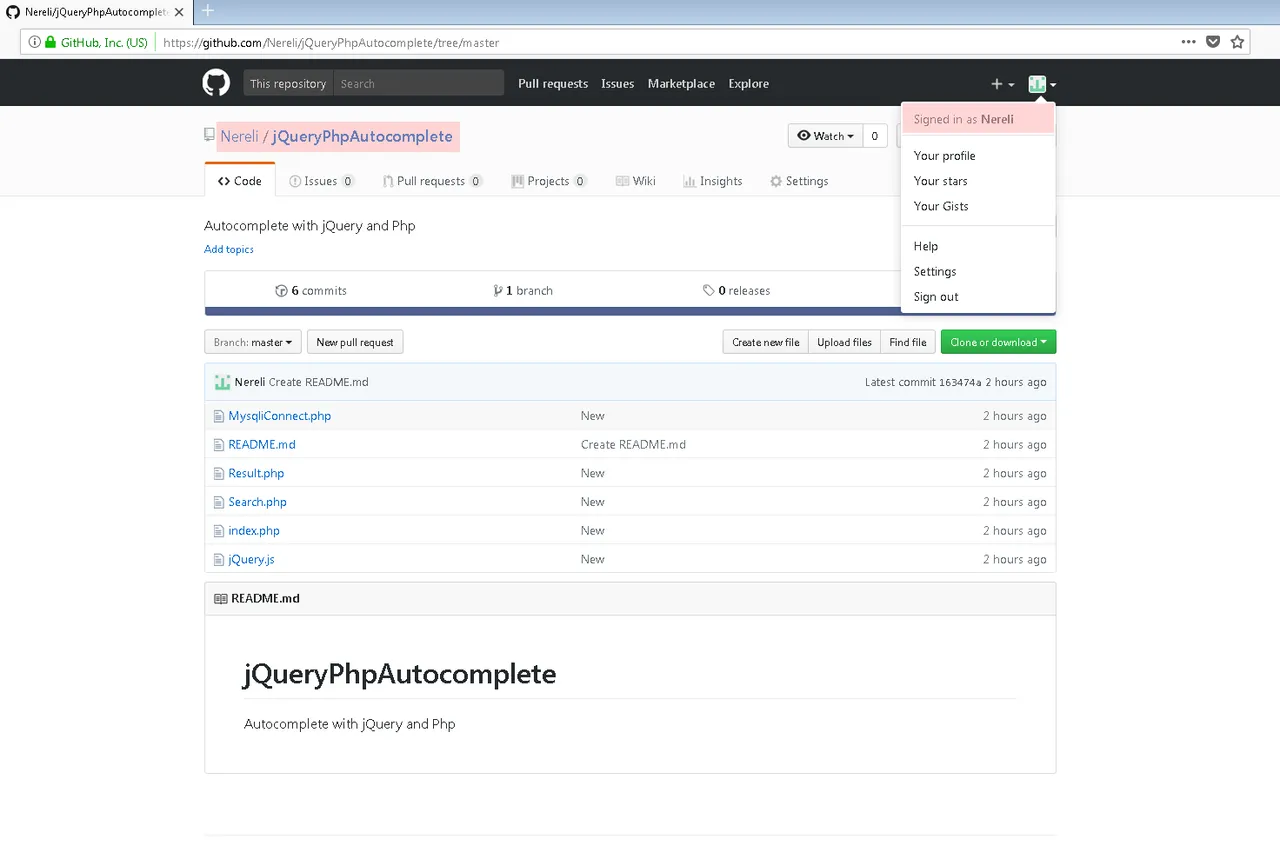
Task: Click the watchers count 0 badge
Action: click(875, 136)
